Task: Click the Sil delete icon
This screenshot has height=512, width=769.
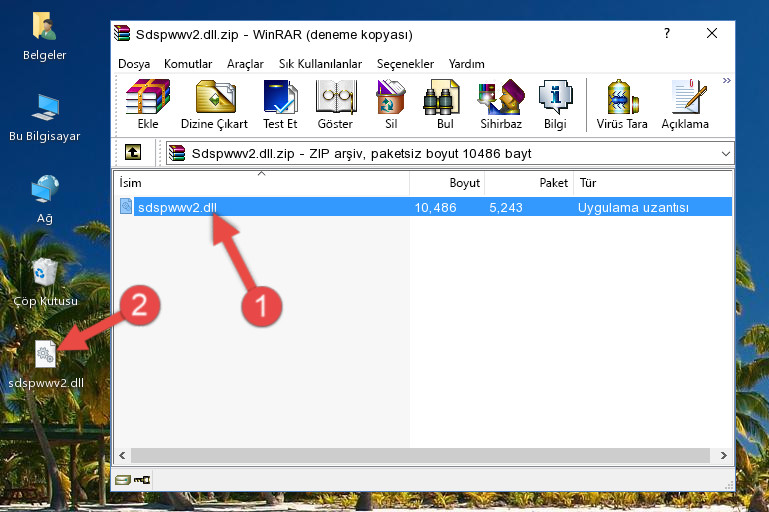Action: tap(391, 104)
